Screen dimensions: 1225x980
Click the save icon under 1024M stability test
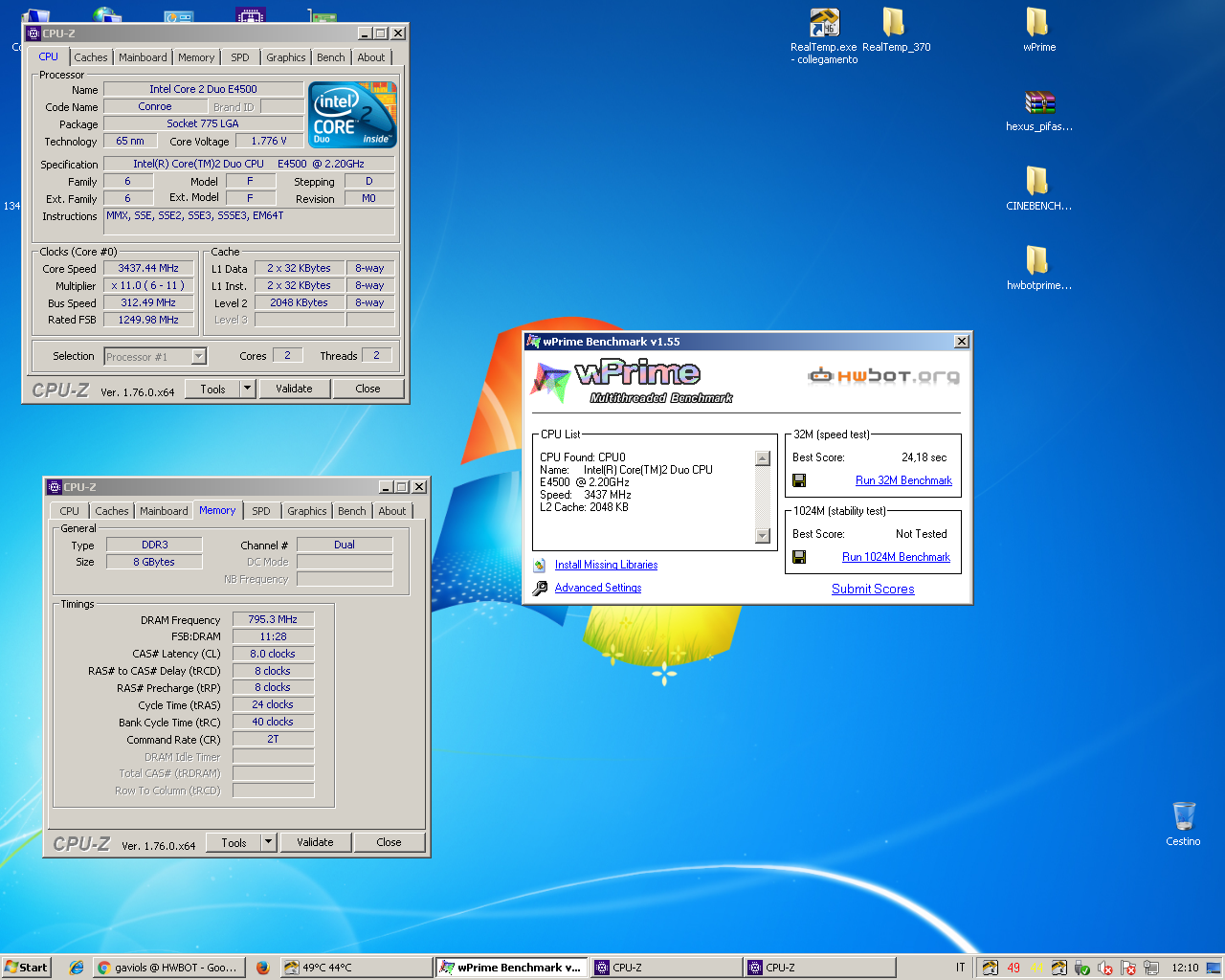799,557
